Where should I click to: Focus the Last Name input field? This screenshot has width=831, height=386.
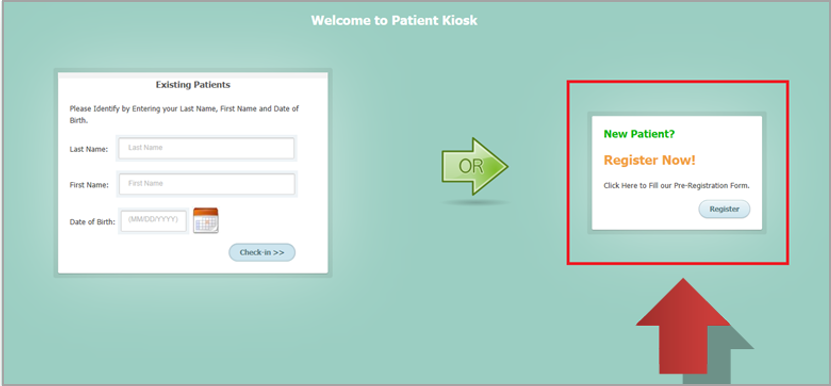tap(207, 148)
